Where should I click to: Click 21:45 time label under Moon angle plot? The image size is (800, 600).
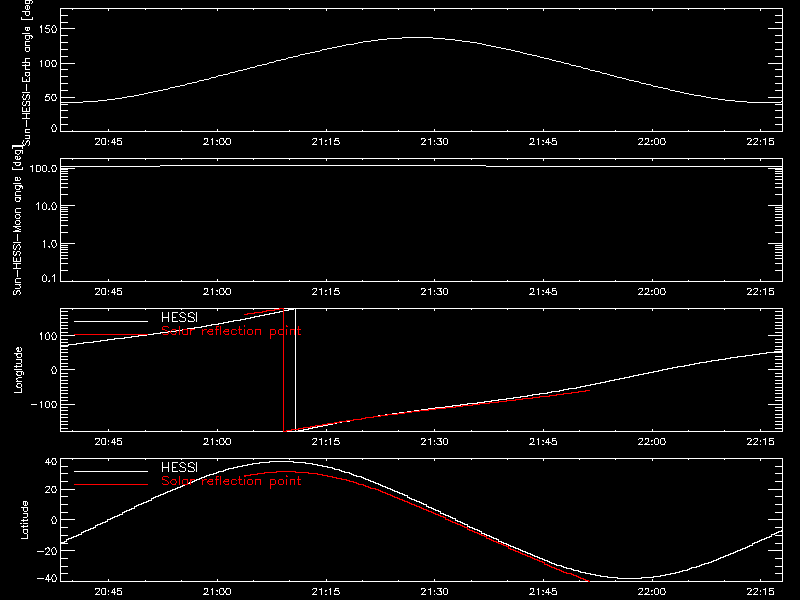[543, 292]
